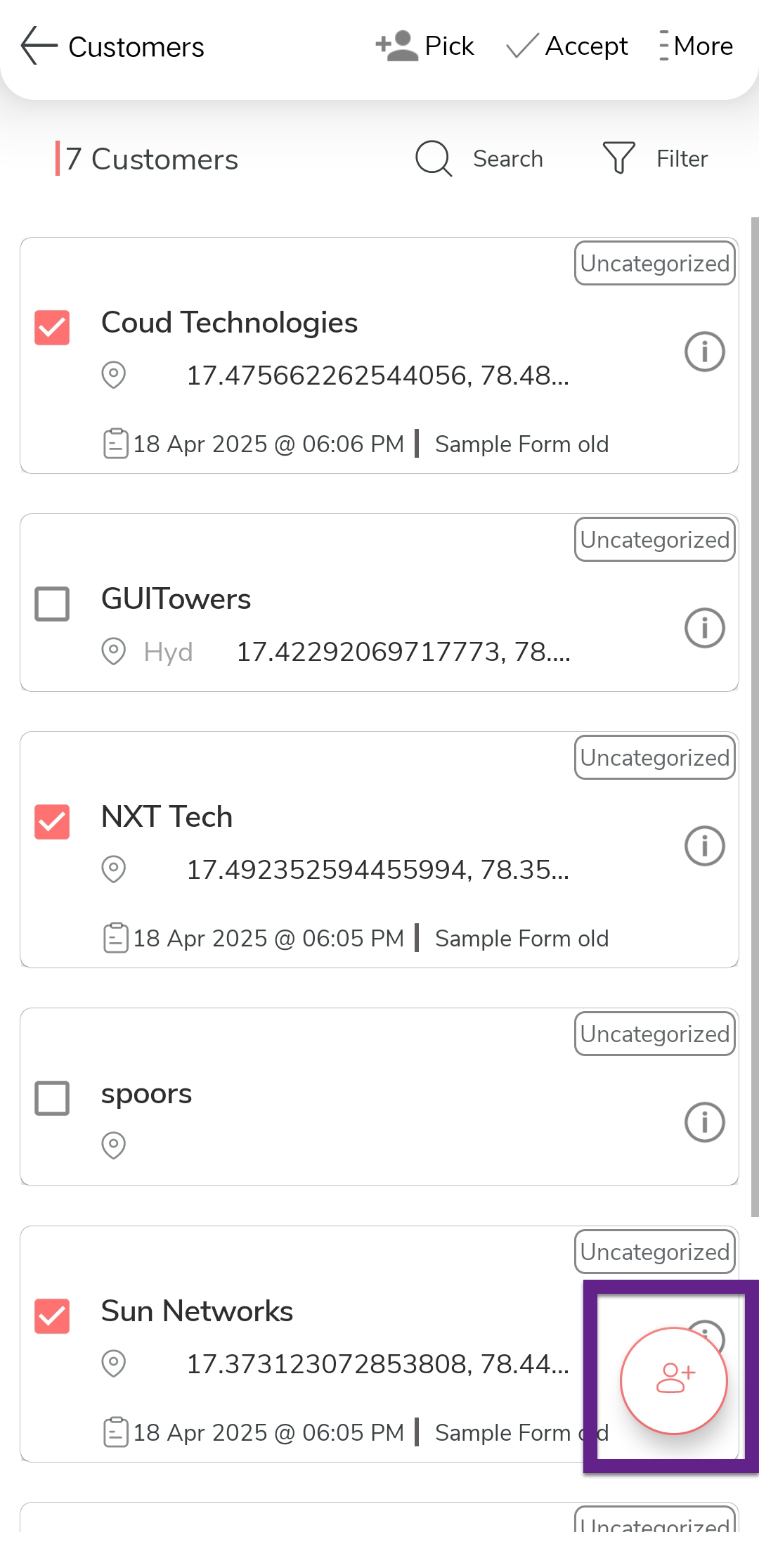The width and height of the screenshot is (759, 1568).
Task: Tap the Uncategorized tag on GUITowers
Action: coord(654,540)
